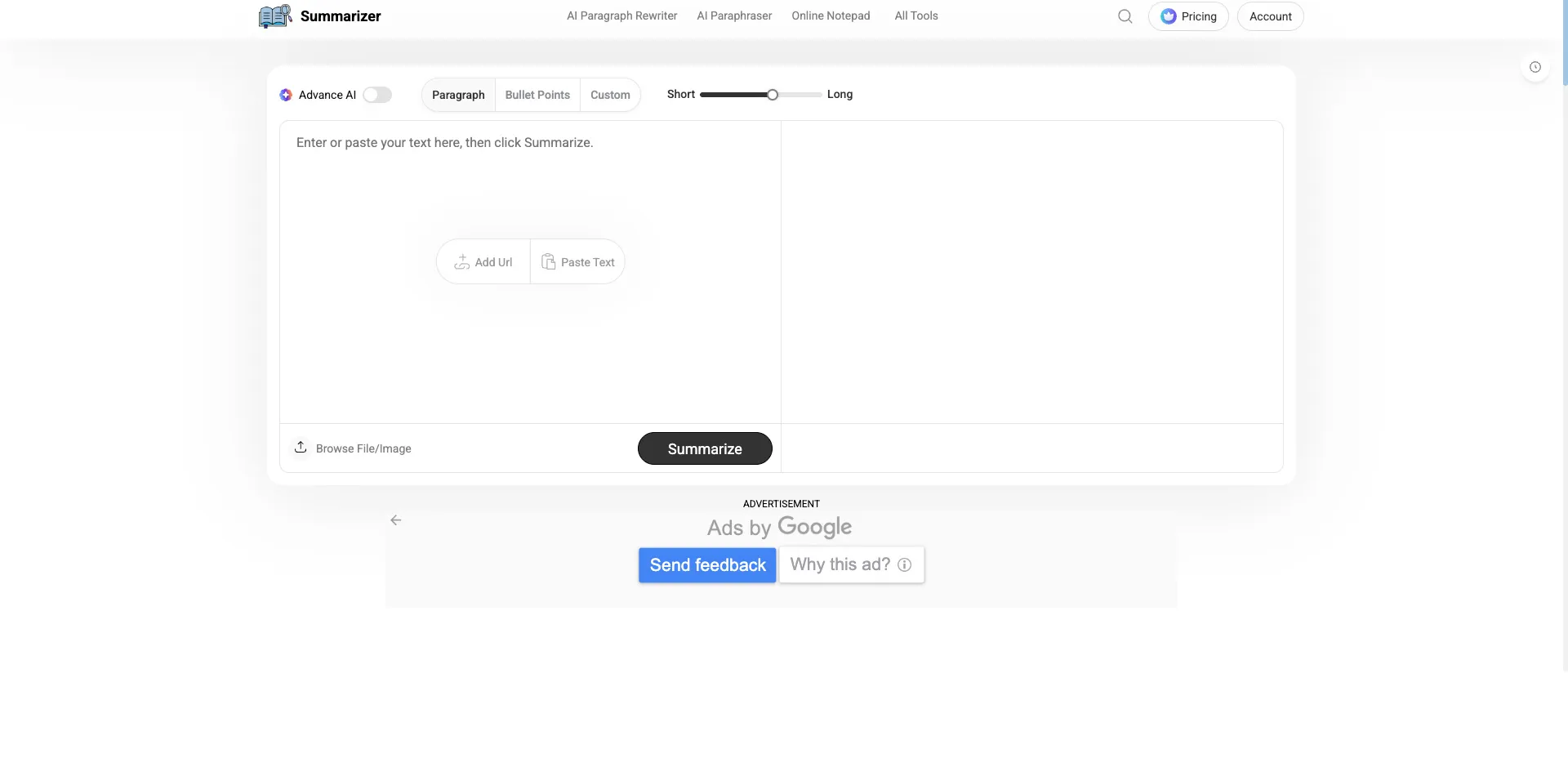Open the All Tools menu
This screenshot has height=776, width=1568.
click(916, 16)
